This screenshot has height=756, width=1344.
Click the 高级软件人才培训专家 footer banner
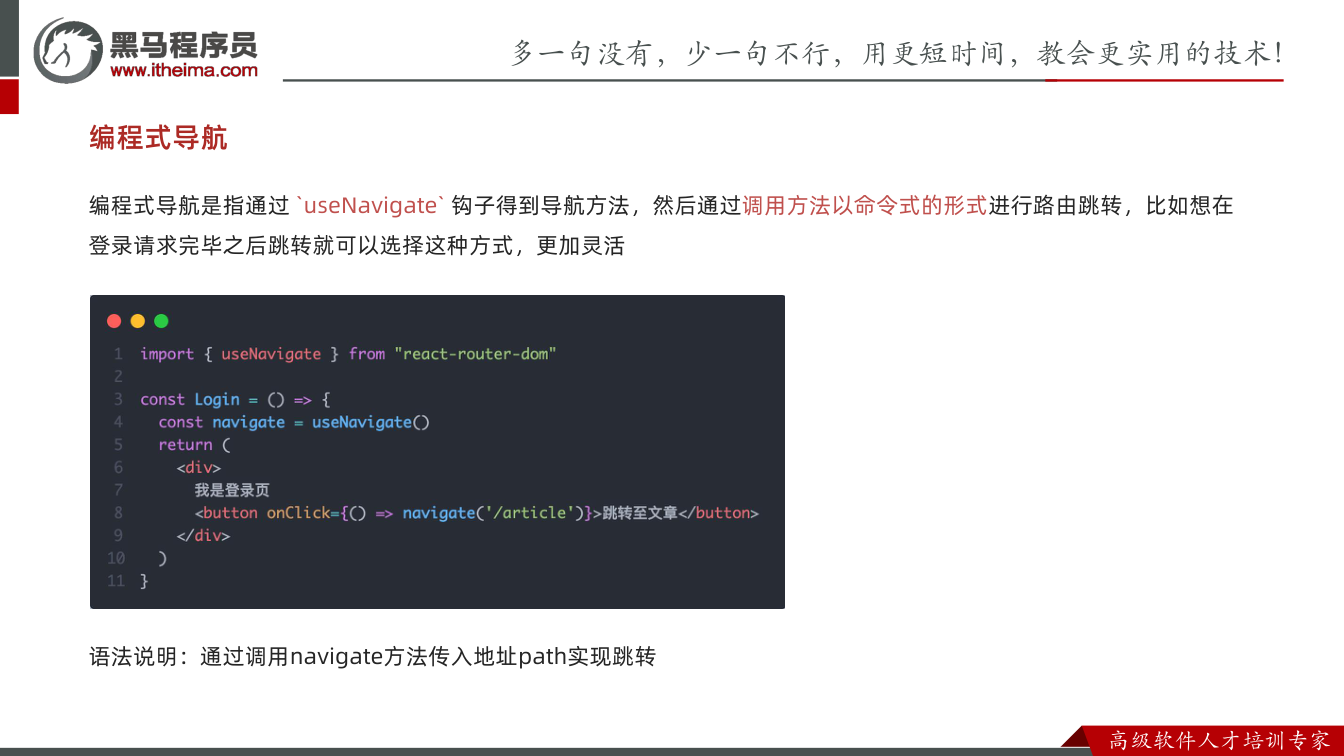click(1219, 741)
